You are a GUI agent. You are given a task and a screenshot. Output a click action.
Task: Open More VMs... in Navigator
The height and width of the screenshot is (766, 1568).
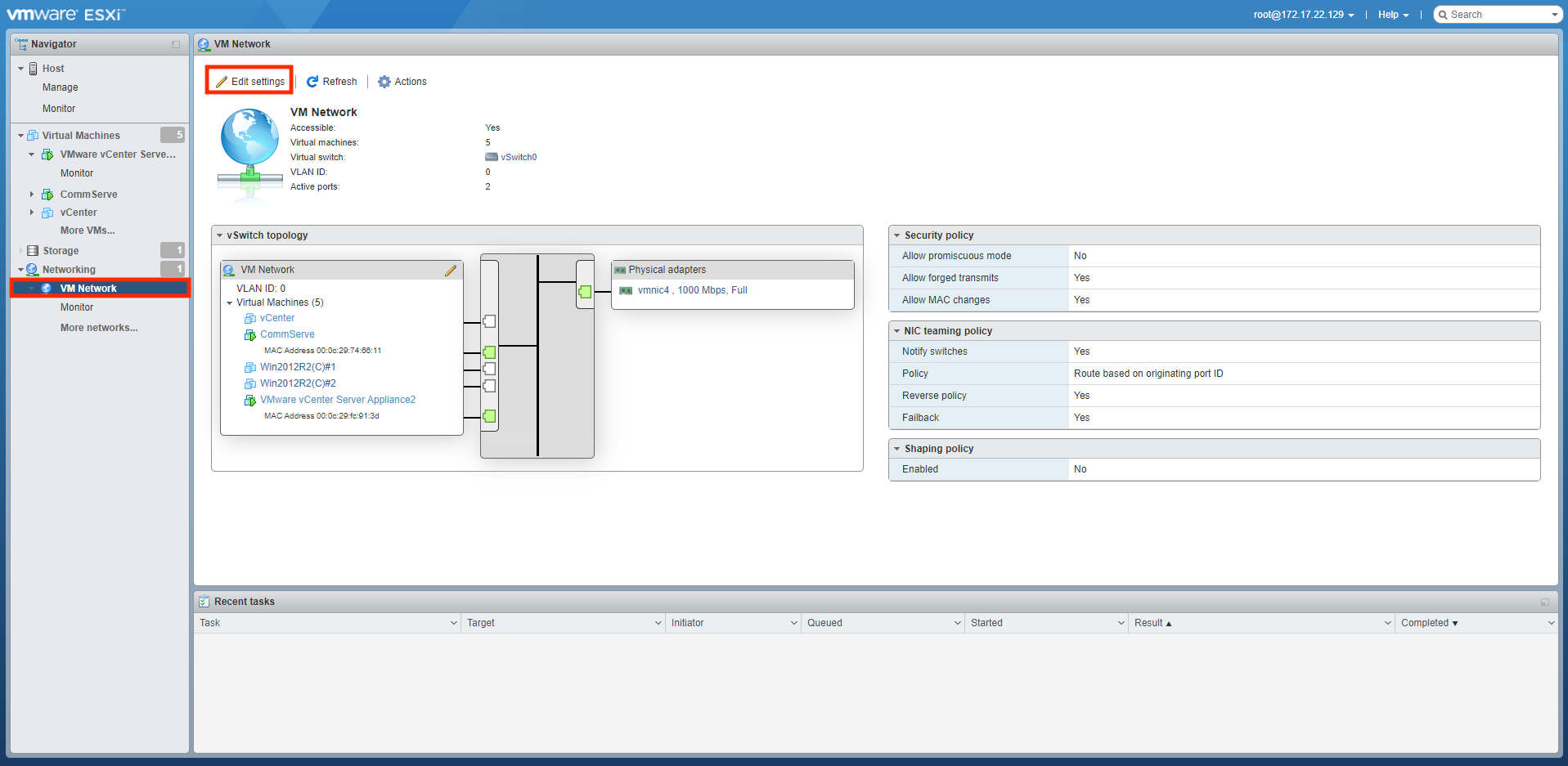click(x=88, y=231)
